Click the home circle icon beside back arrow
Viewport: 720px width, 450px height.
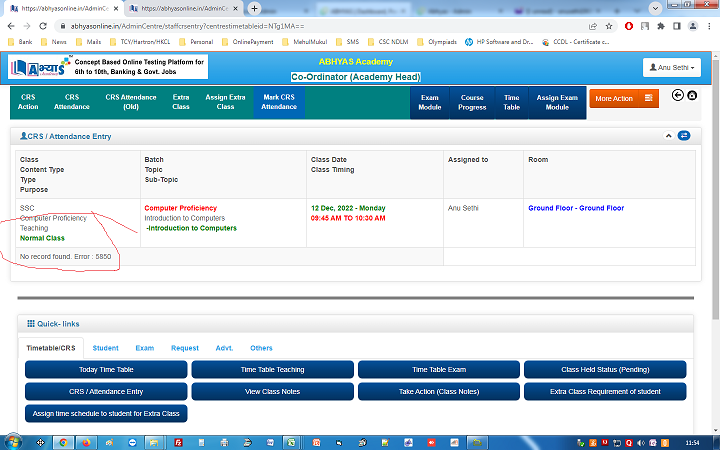pyautogui.click(x=691, y=95)
